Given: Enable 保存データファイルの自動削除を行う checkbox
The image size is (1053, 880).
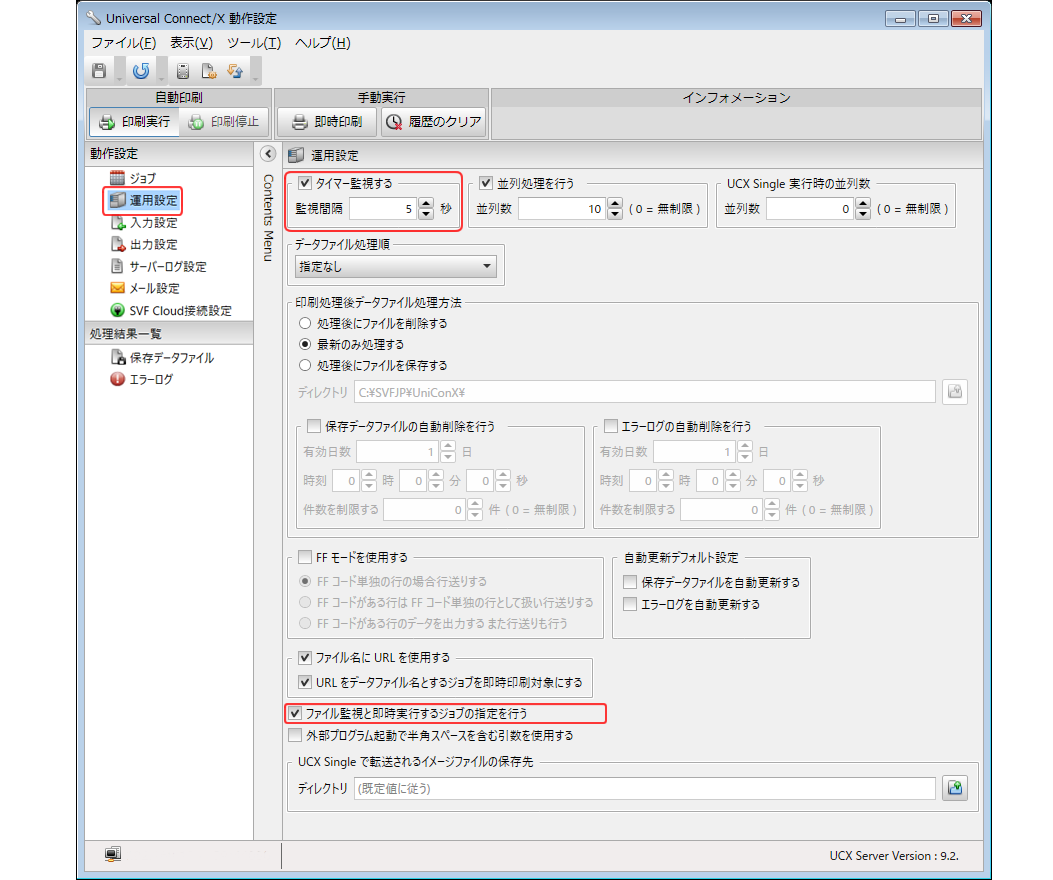Looking at the screenshot, I should tap(314, 426).
